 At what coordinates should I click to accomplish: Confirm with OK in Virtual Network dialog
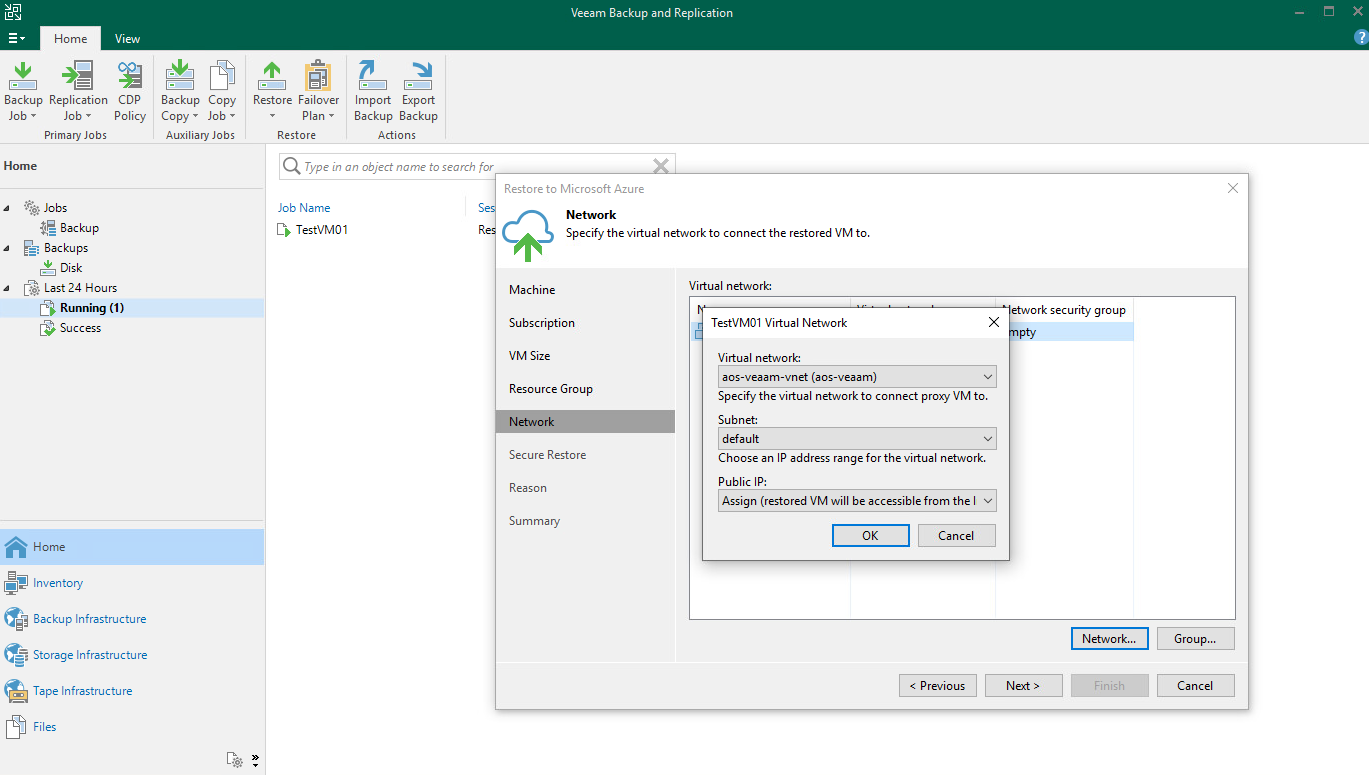[x=870, y=536]
